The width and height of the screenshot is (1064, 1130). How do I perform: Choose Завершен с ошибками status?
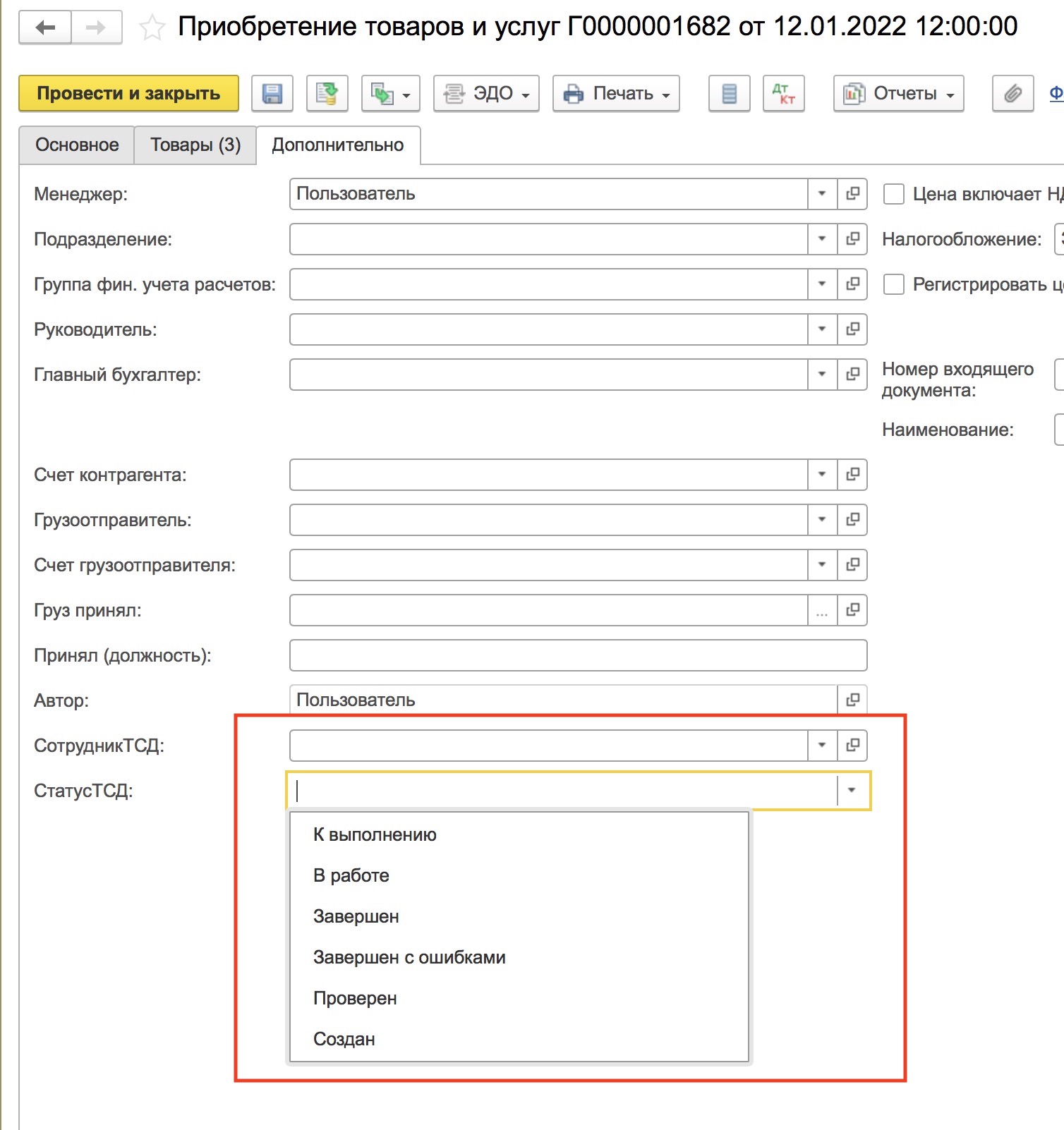pyautogui.click(x=519, y=958)
